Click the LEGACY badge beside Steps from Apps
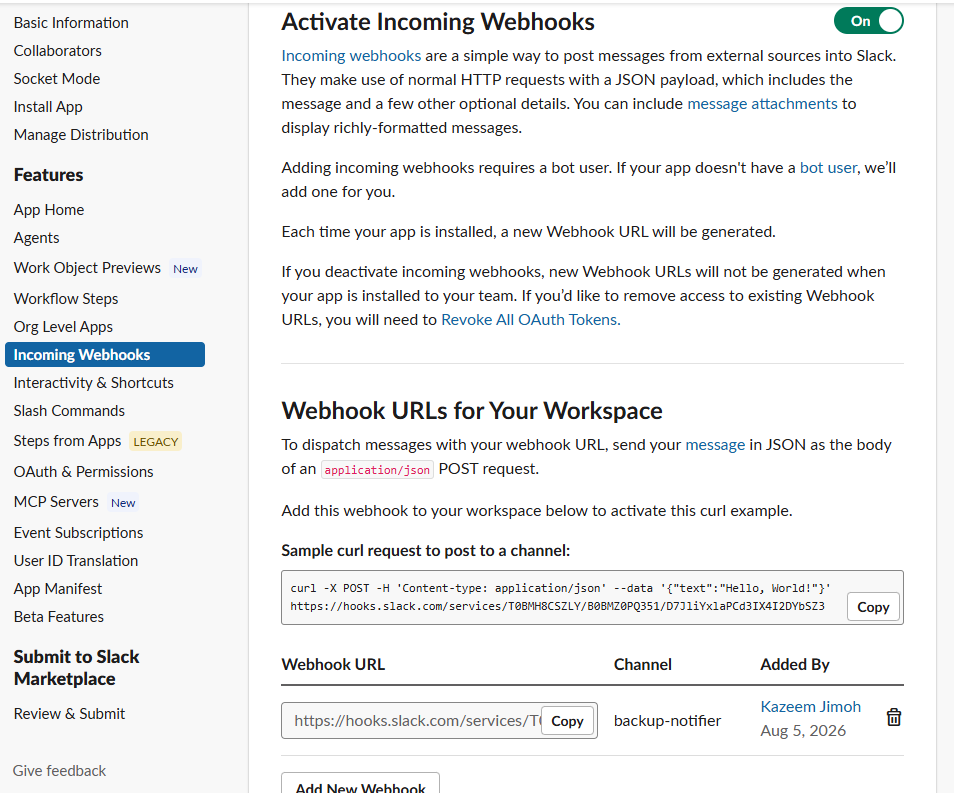954x793 pixels. [x=156, y=441]
